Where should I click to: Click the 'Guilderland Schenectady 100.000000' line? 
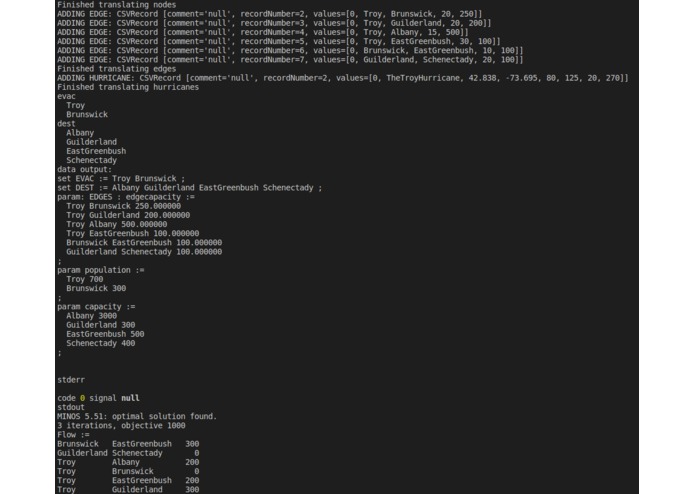144,252
